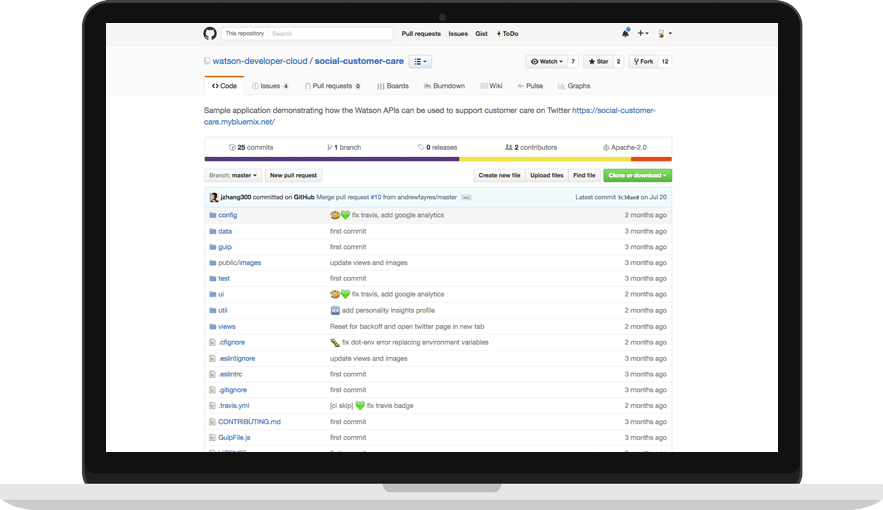The width and height of the screenshot is (883, 510).
Task: Switch to the Code tab
Action: click(x=224, y=86)
